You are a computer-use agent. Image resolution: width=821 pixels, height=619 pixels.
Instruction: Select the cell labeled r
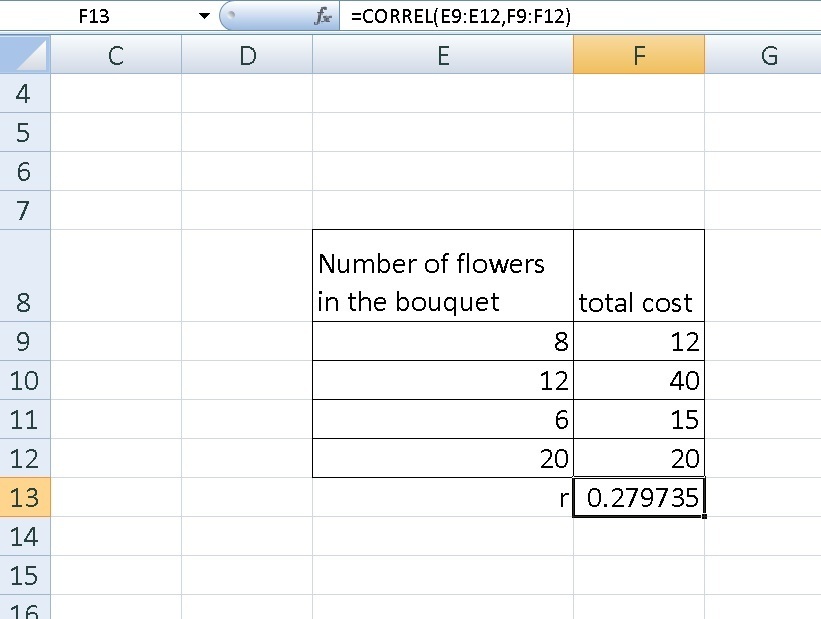(x=443, y=497)
